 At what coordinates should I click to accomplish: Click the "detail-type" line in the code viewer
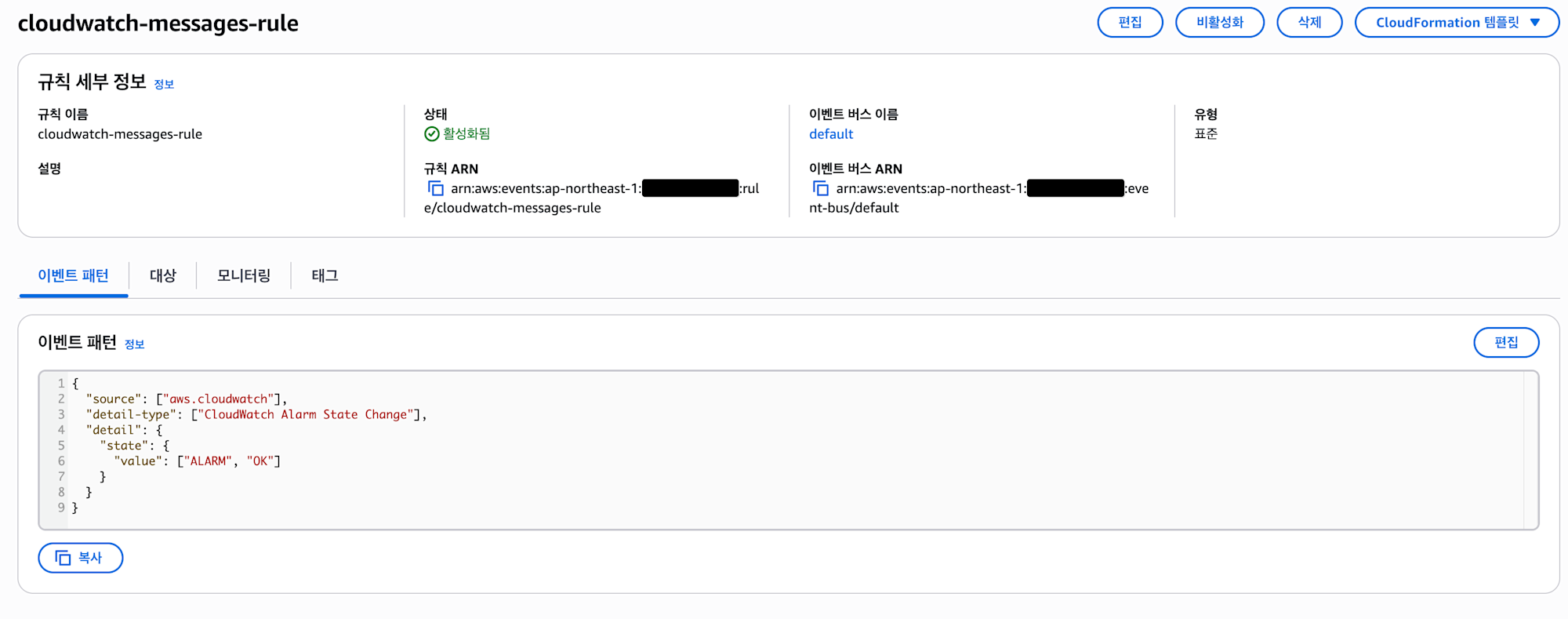click(256, 414)
